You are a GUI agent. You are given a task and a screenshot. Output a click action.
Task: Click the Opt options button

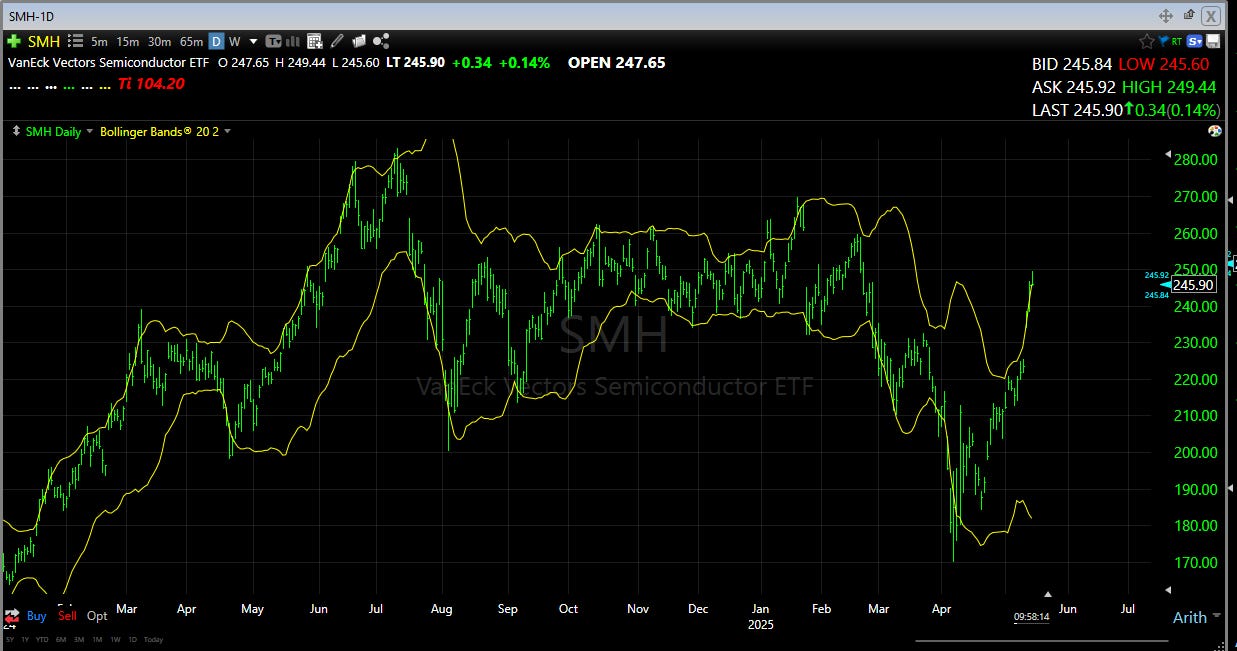97,616
